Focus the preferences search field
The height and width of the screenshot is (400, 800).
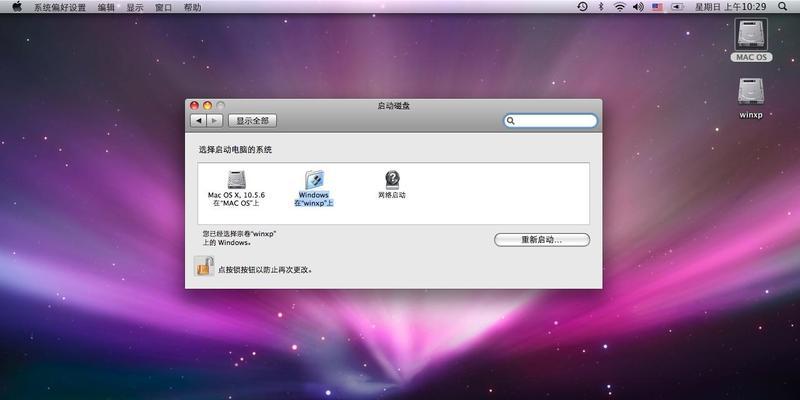pyautogui.click(x=551, y=121)
